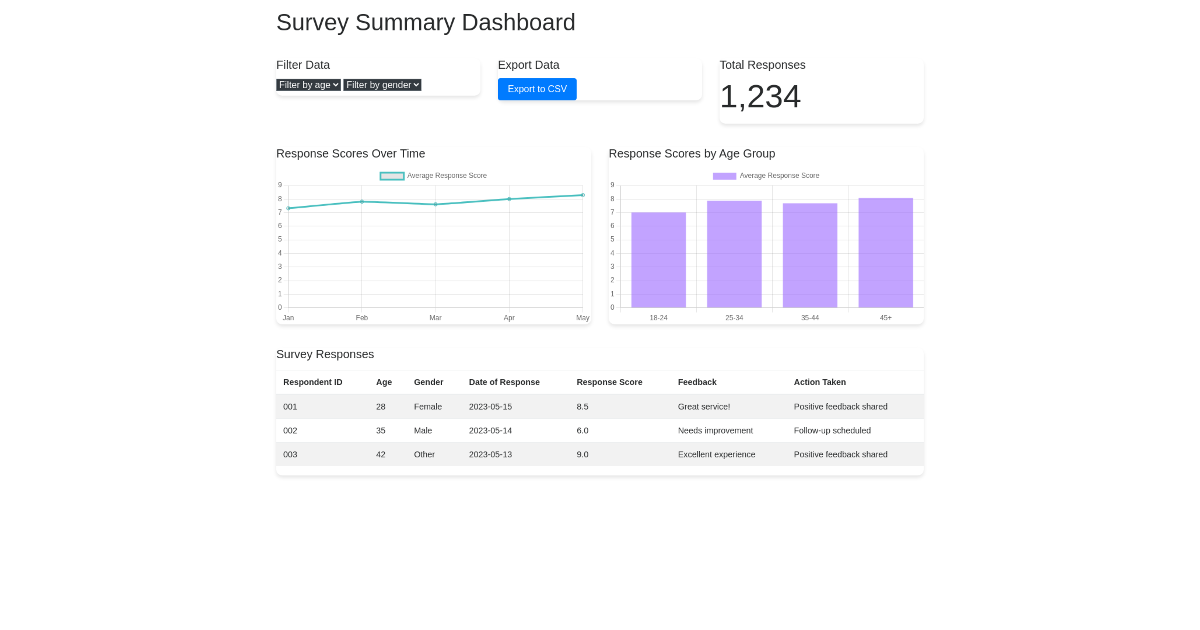Image resolution: width=1200 pixels, height=630 pixels.
Task: Click the "Needs improvement" feedback cell
Action: 716,430
